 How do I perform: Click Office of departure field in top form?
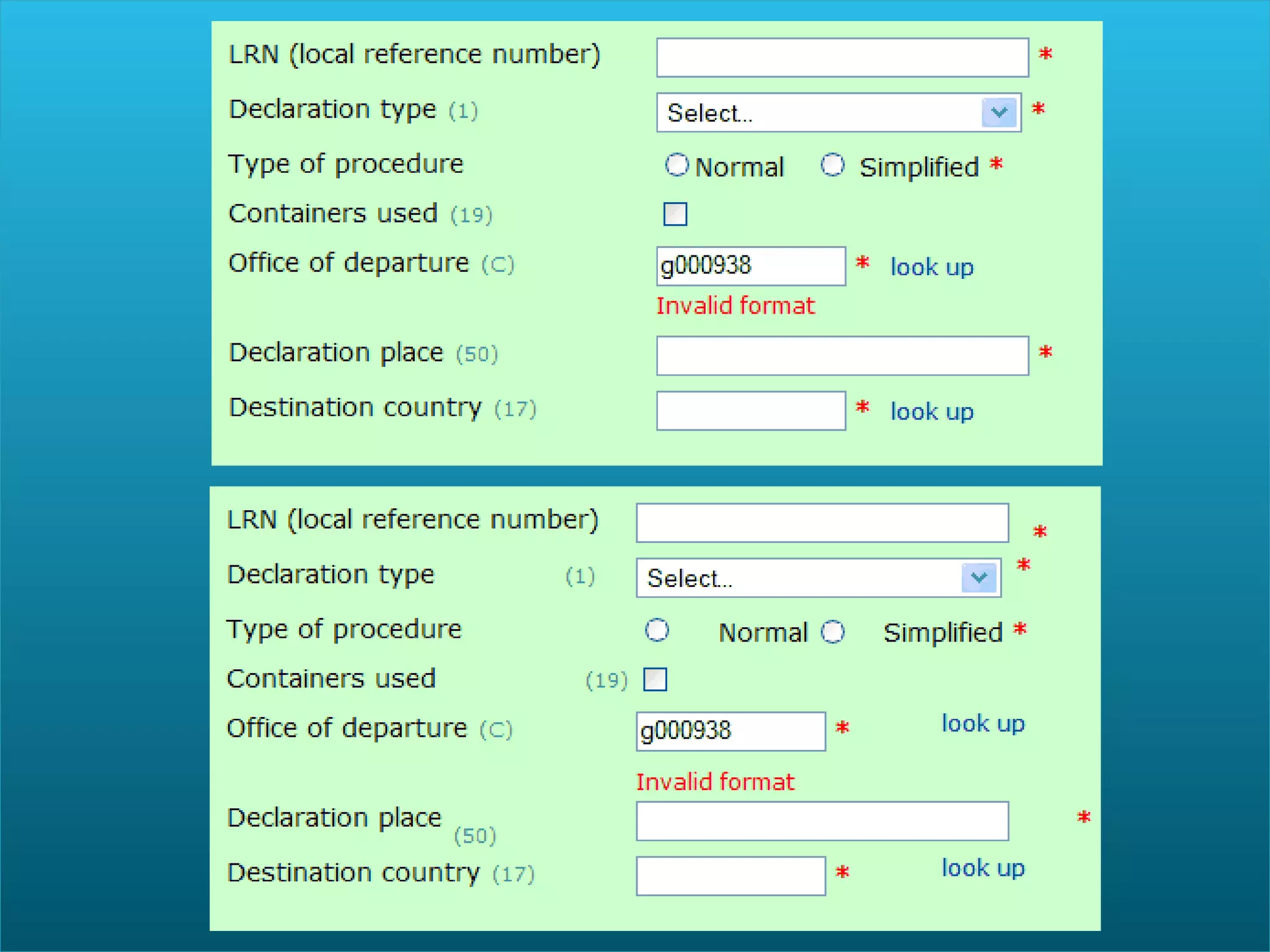[750, 267]
